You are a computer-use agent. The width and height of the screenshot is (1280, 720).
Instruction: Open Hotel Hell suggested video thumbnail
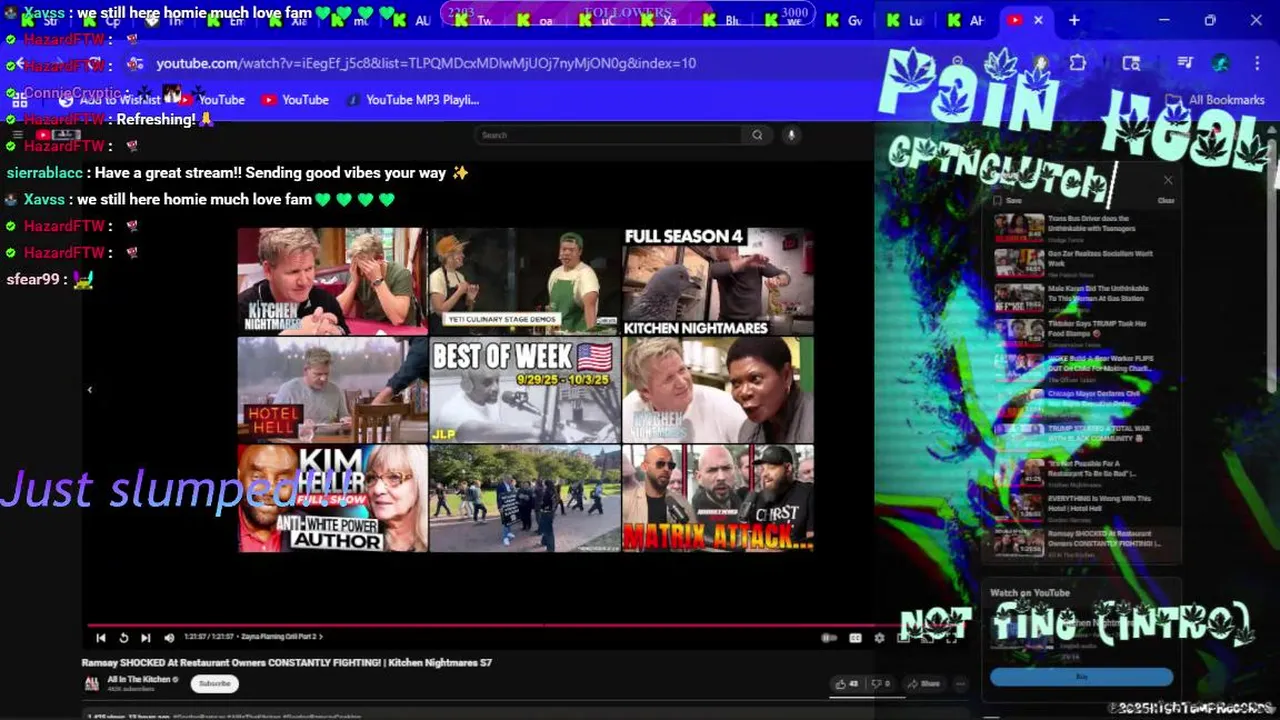[332, 390]
